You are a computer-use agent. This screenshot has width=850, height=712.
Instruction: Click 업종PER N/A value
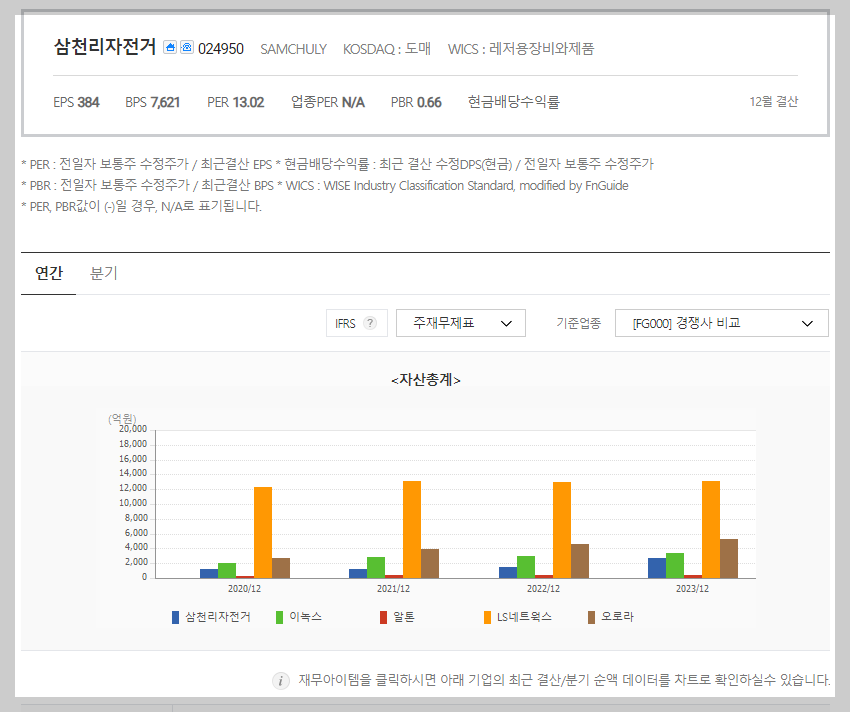(x=327, y=102)
